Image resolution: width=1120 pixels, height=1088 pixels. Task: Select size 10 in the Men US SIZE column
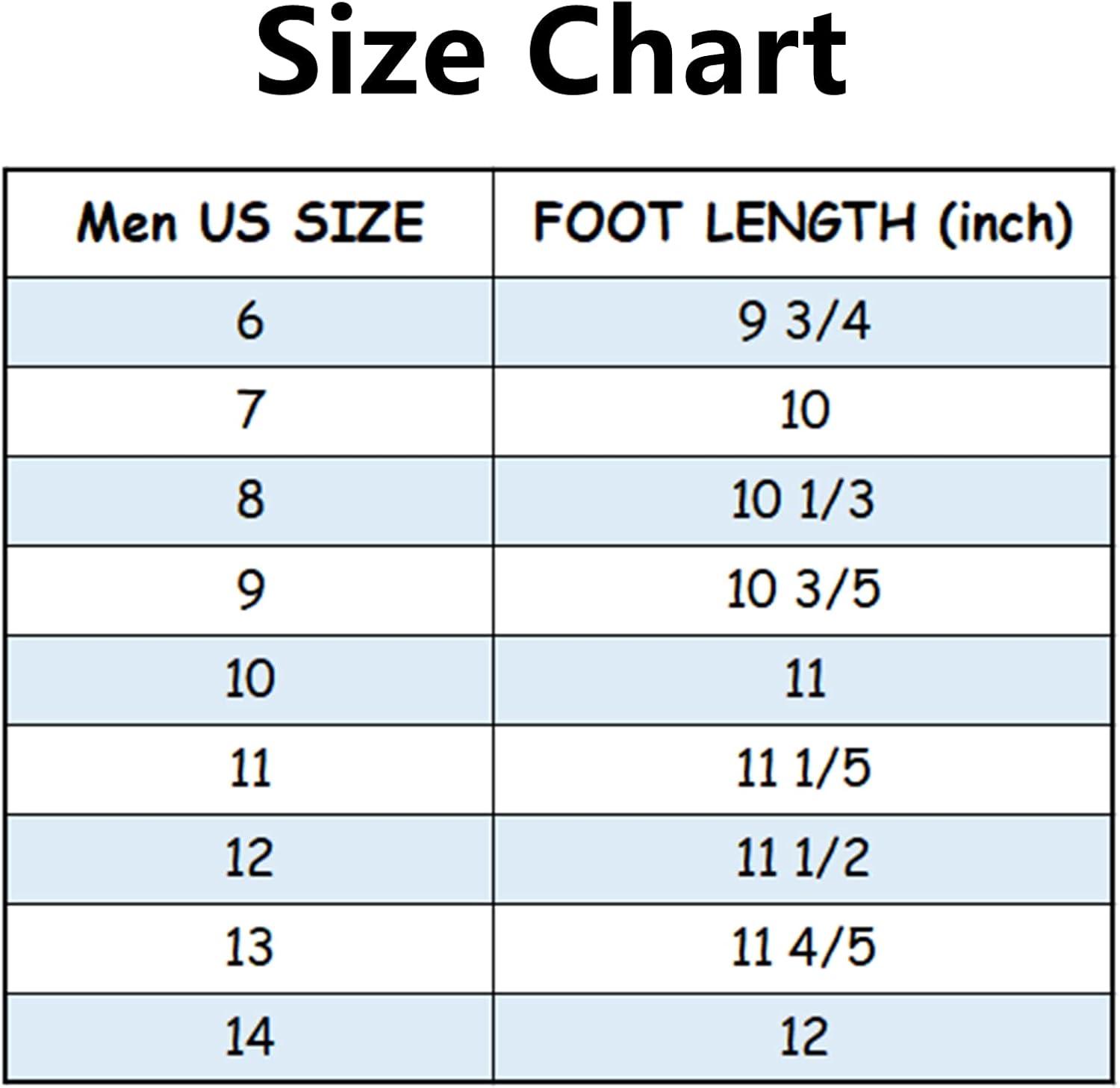[x=250, y=679]
